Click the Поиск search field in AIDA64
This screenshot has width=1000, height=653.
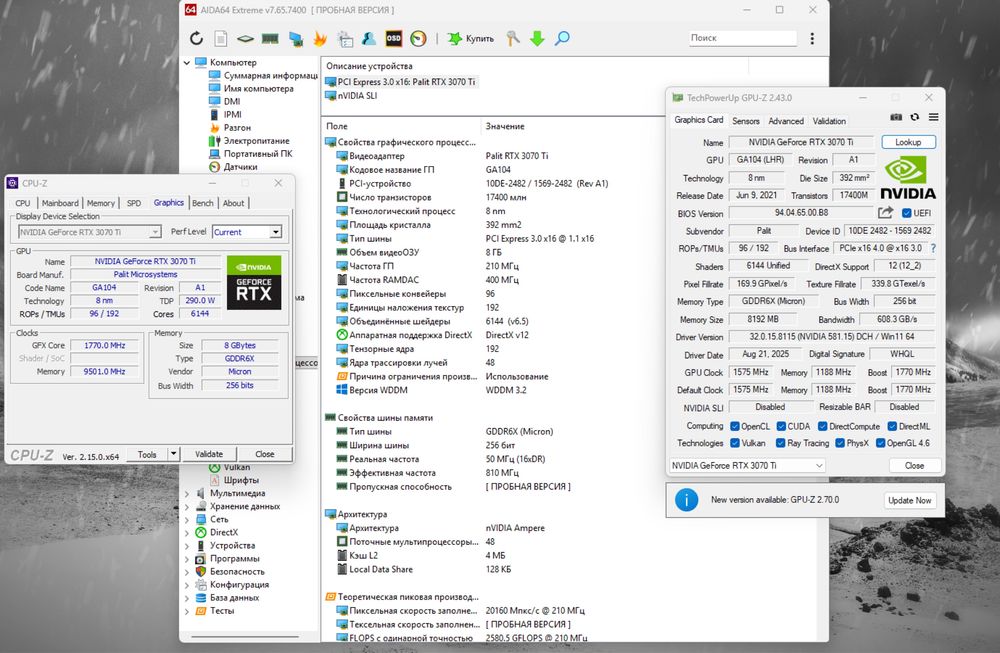coord(742,38)
